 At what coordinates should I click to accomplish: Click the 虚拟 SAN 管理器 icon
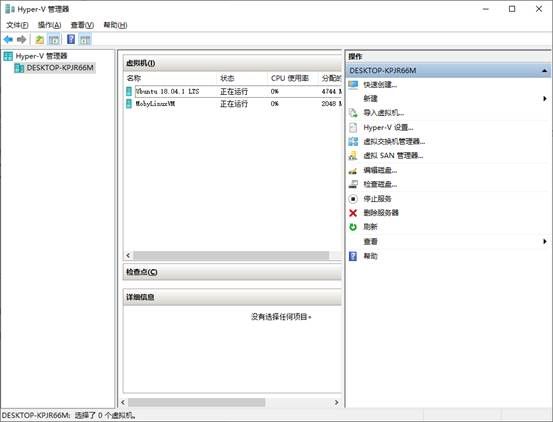[353, 155]
